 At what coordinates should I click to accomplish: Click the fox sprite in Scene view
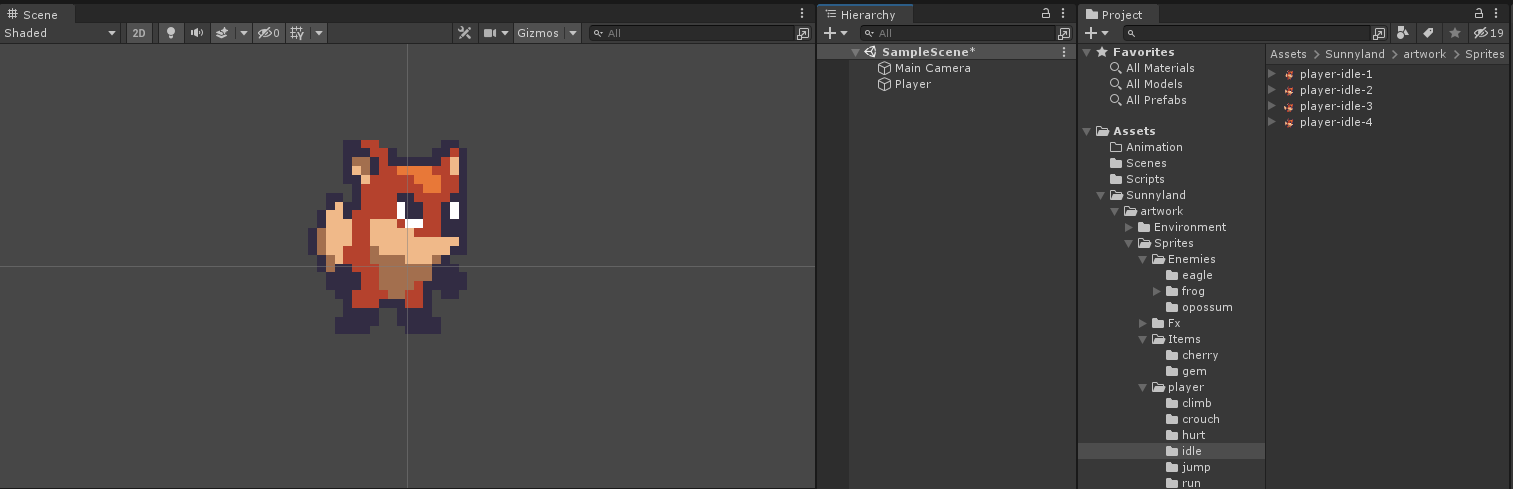click(x=388, y=236)
